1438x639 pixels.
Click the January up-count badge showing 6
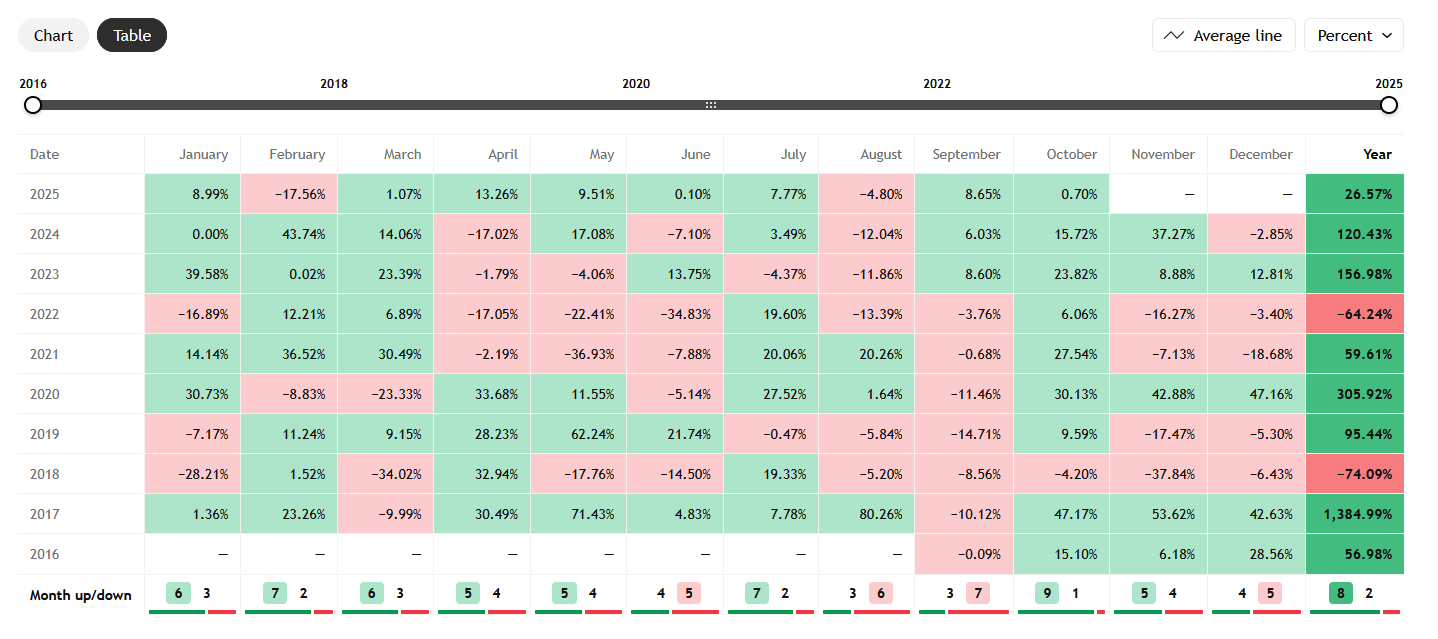coord(178,593)
